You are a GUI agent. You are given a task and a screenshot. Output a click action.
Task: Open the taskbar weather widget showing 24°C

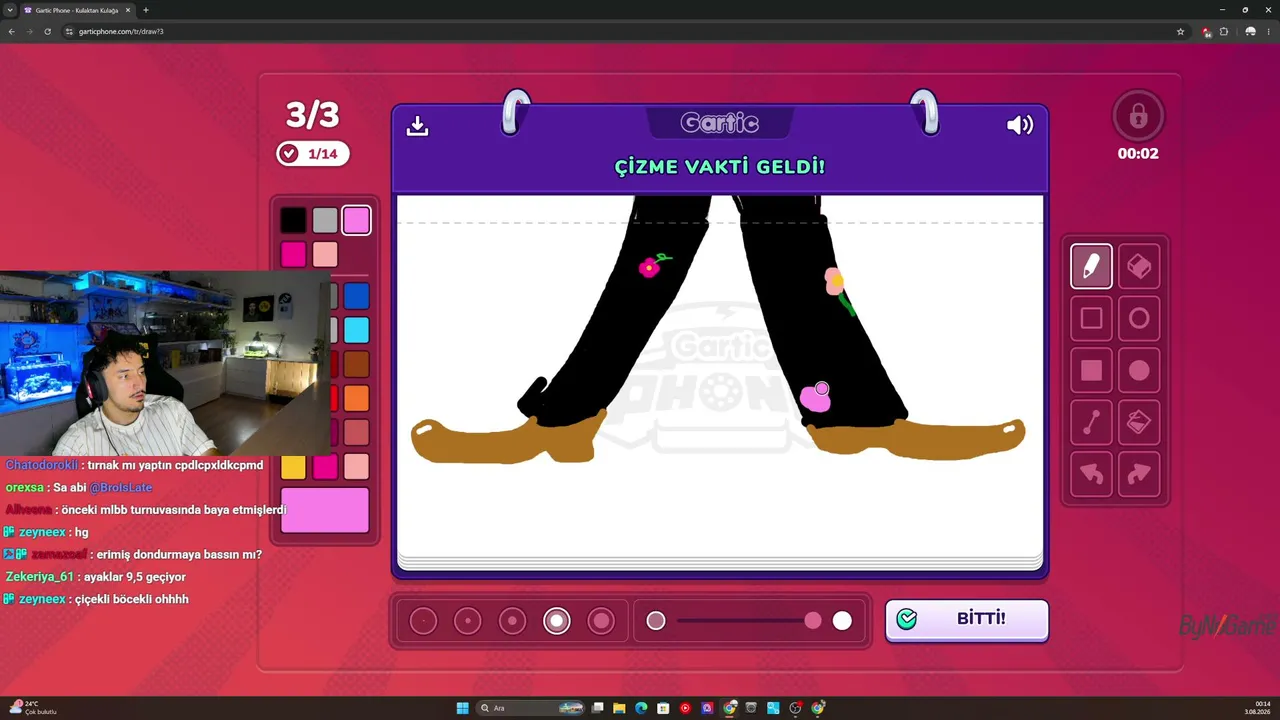pyautogui.click(x=34, y=708)
